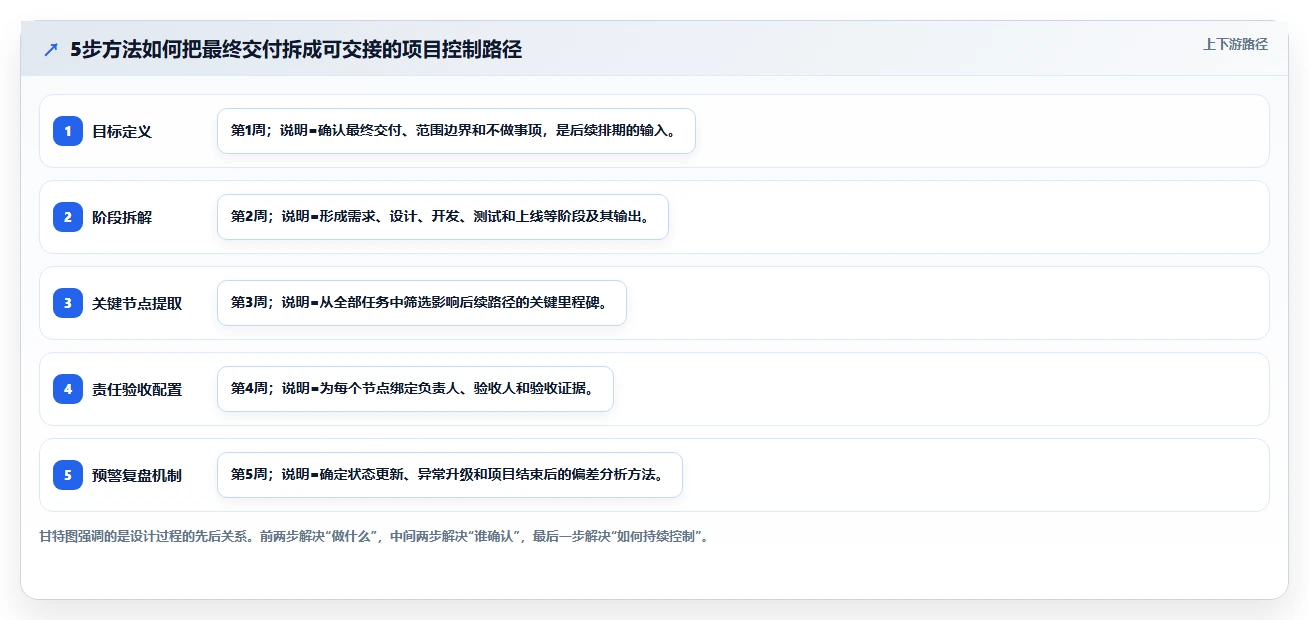This screenshot has height=620, width=1309.
Task: Select the 阶段拆解 step label
Action: 122,217
